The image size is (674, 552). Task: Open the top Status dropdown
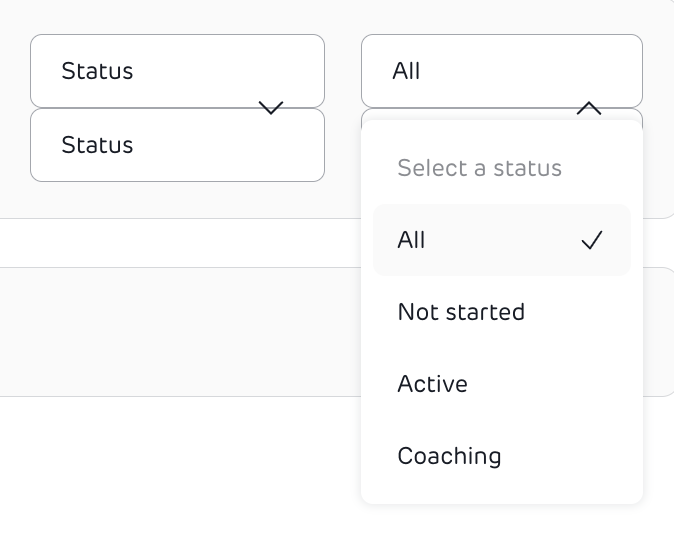tap(177, 71)
